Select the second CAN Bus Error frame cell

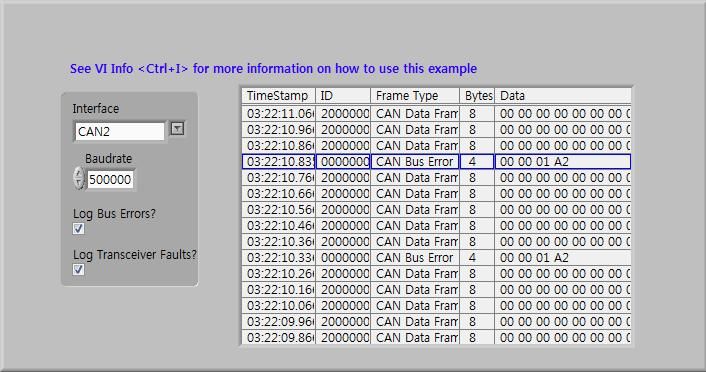(x=415, y=258)
